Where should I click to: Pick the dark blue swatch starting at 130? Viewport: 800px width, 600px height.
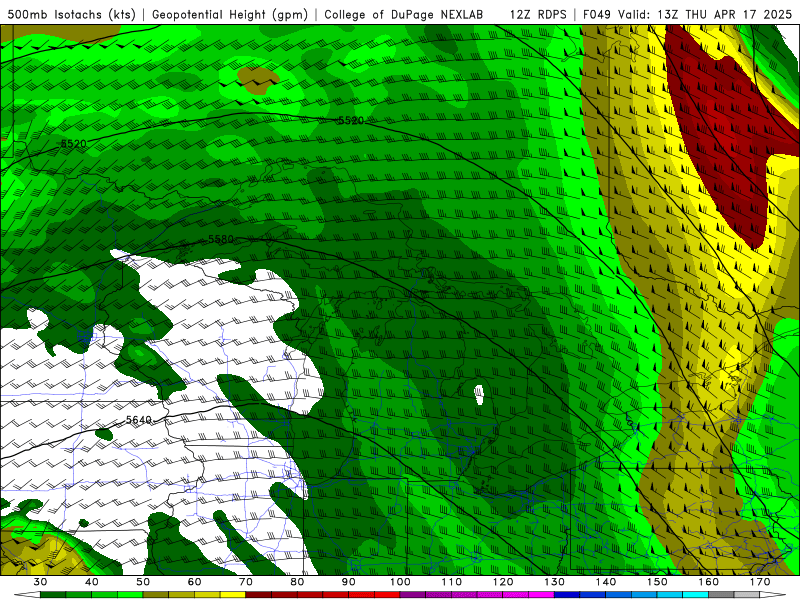click(x=567, y=595)
